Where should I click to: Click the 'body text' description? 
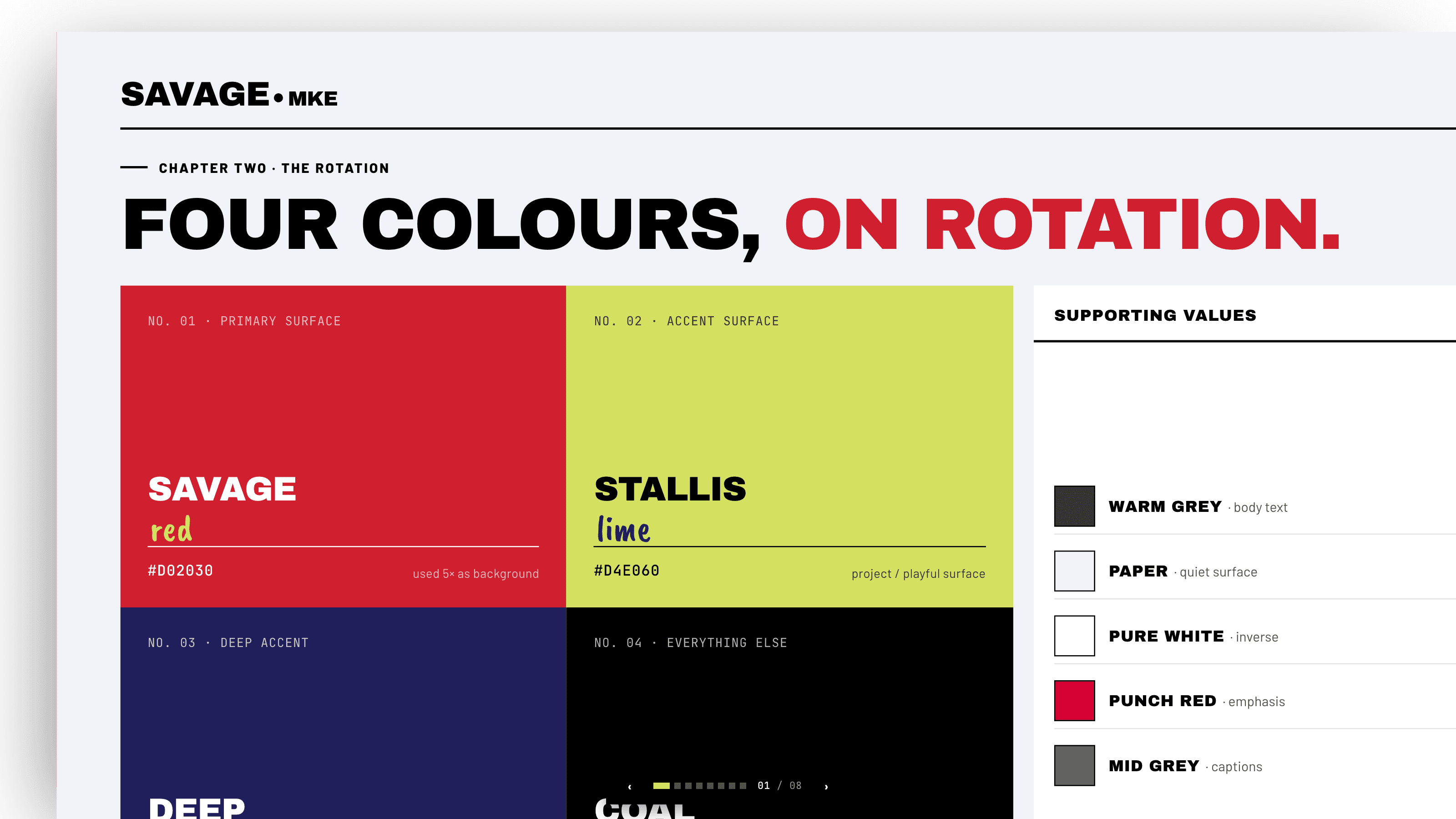[x=1260, y=508]
